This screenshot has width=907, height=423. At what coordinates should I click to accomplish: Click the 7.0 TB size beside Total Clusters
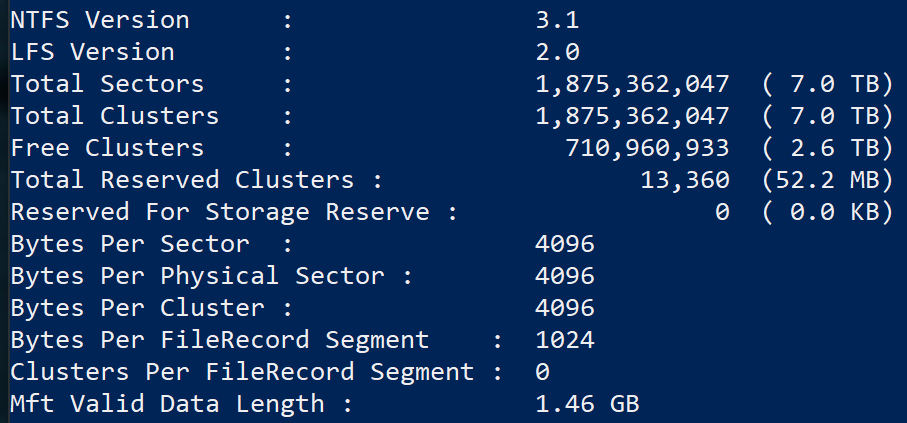[827, 115]
